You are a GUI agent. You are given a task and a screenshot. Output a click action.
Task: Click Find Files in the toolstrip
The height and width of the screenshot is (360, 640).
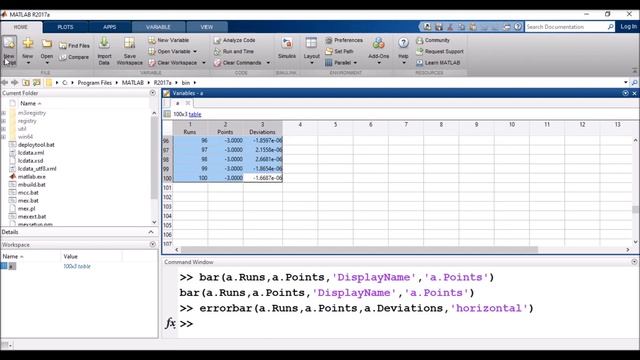[74, 46]
